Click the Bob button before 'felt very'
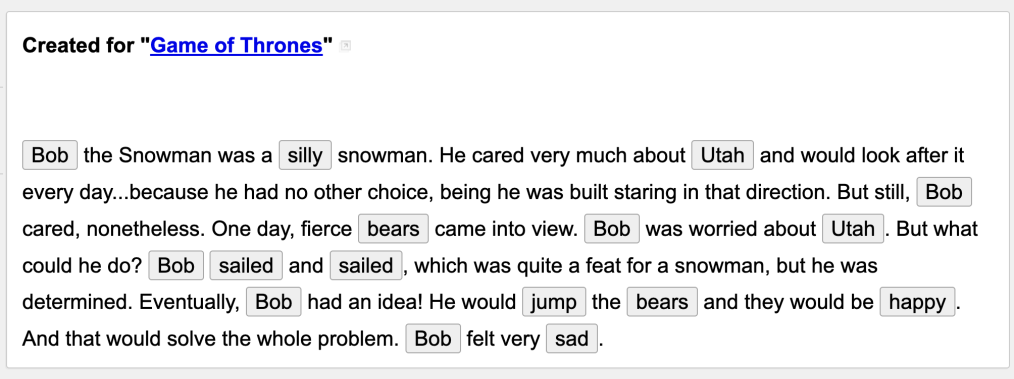Image resolution: width=1014 pixels, height=379 pixels. [433, 339]
